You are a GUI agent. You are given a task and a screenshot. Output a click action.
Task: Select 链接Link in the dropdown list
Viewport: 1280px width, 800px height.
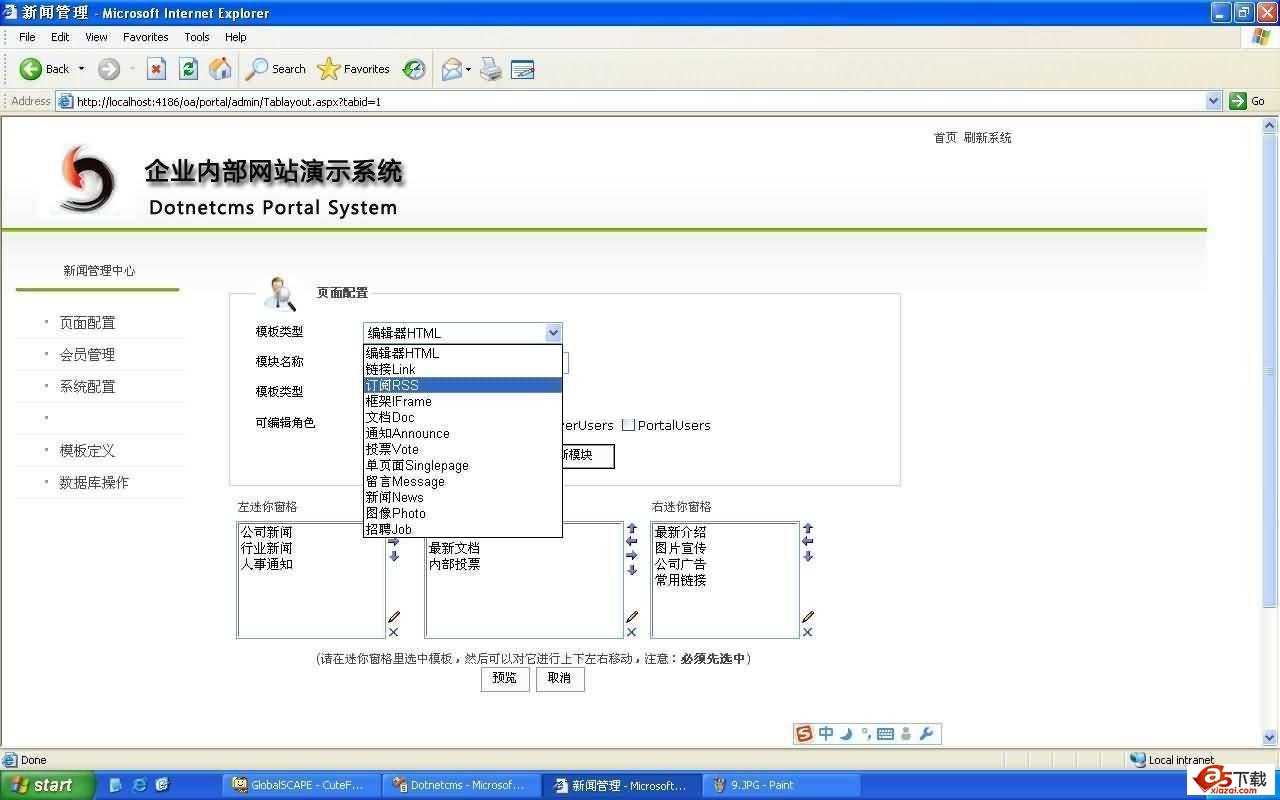[x=462, y=369]
